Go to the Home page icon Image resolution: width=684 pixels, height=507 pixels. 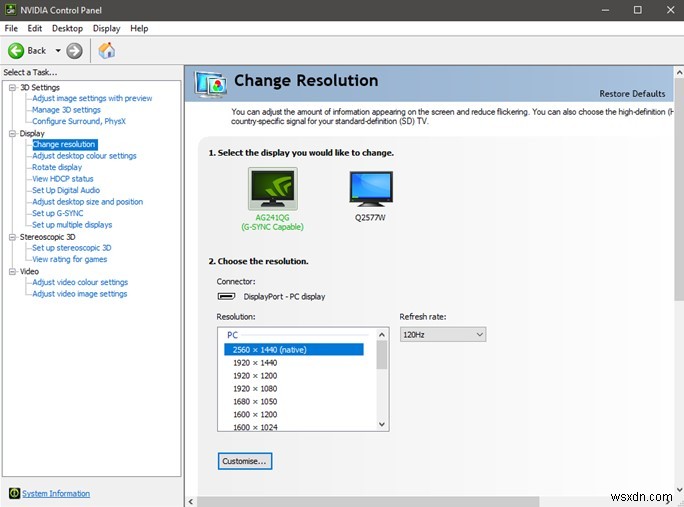tap(107, 51)
